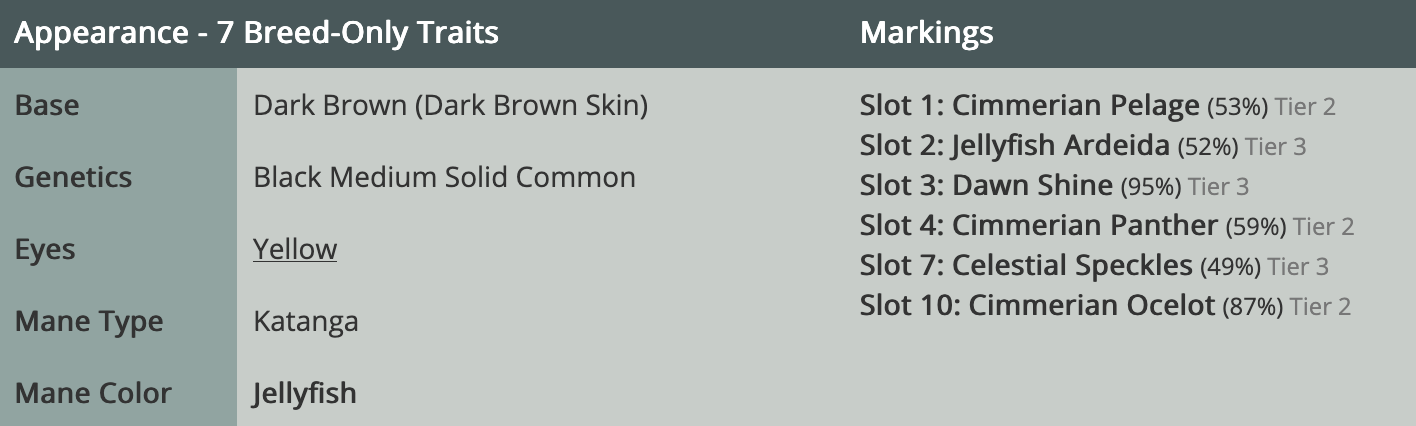Click the Yellow eyes link
Image resolution: width=1416 pixels, height=426 pixels.
tap(295, 249)
